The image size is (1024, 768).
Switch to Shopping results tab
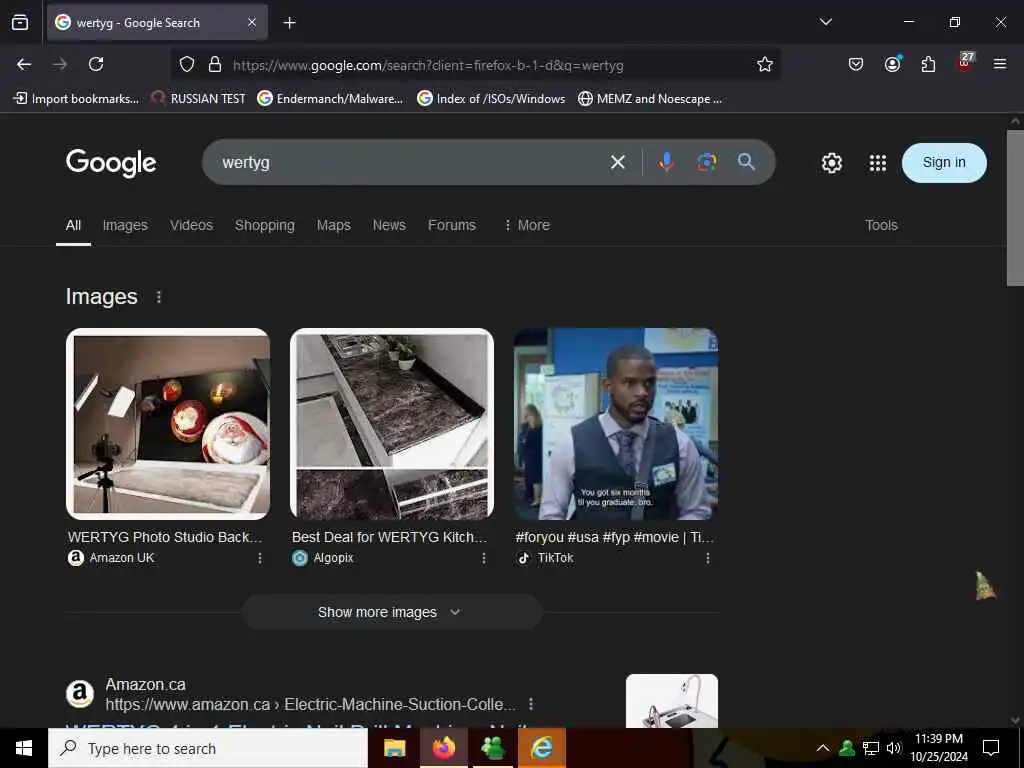pos(264,225)
